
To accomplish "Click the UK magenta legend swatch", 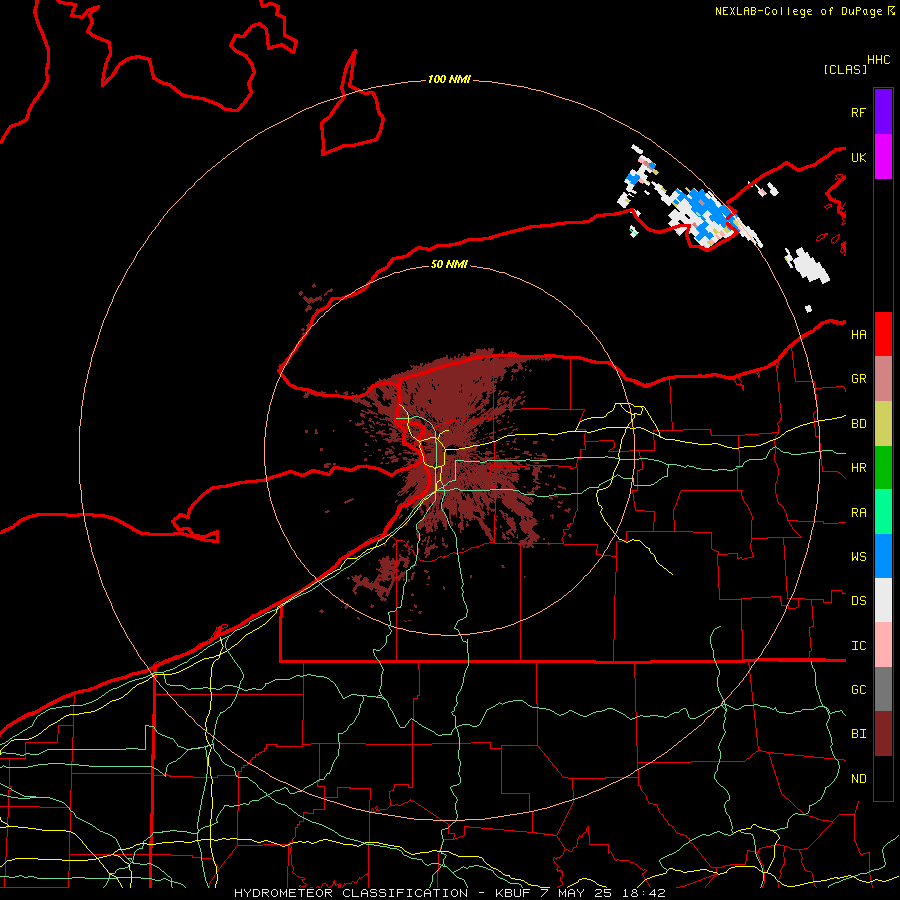I will pyautogui.click(x=883, y=157).
